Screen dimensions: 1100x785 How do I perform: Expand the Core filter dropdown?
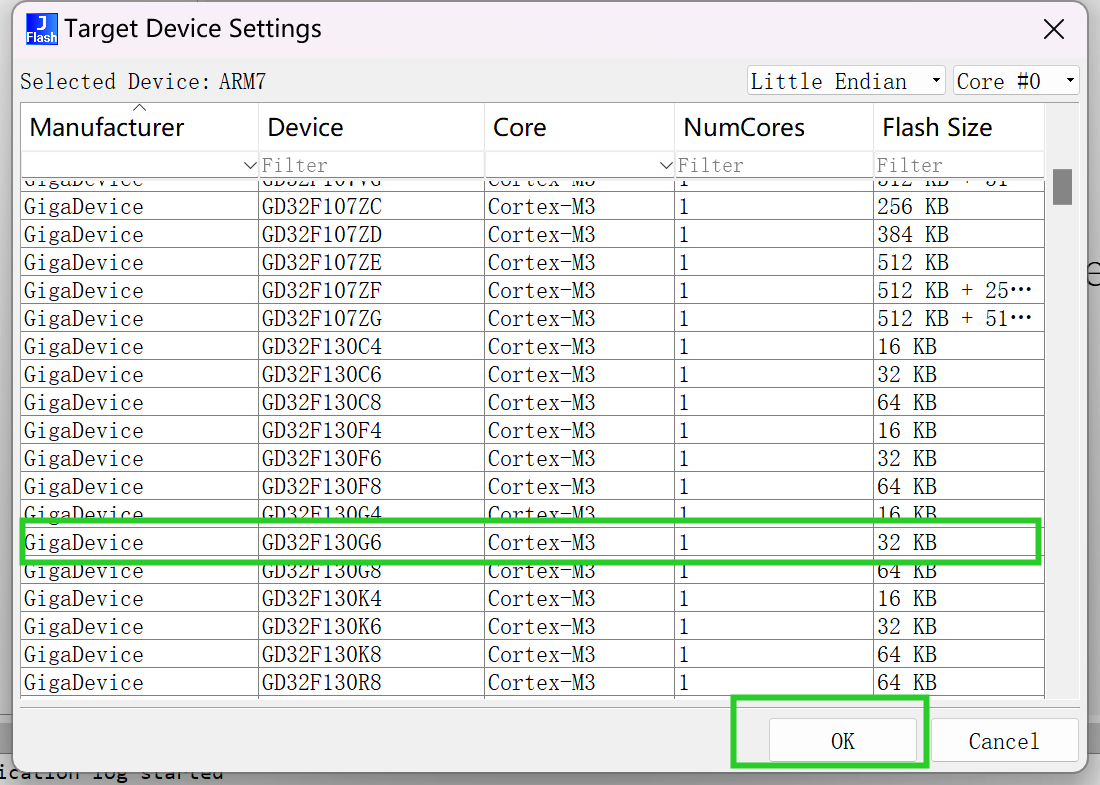click(x=666, y=165)
